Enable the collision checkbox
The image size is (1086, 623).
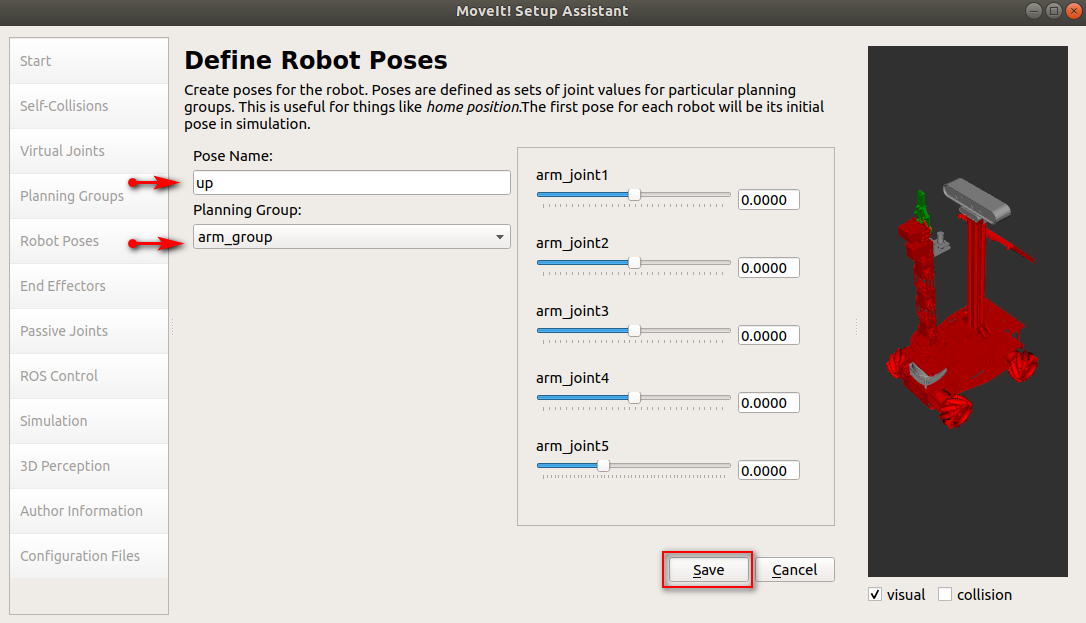click(945, 595)
